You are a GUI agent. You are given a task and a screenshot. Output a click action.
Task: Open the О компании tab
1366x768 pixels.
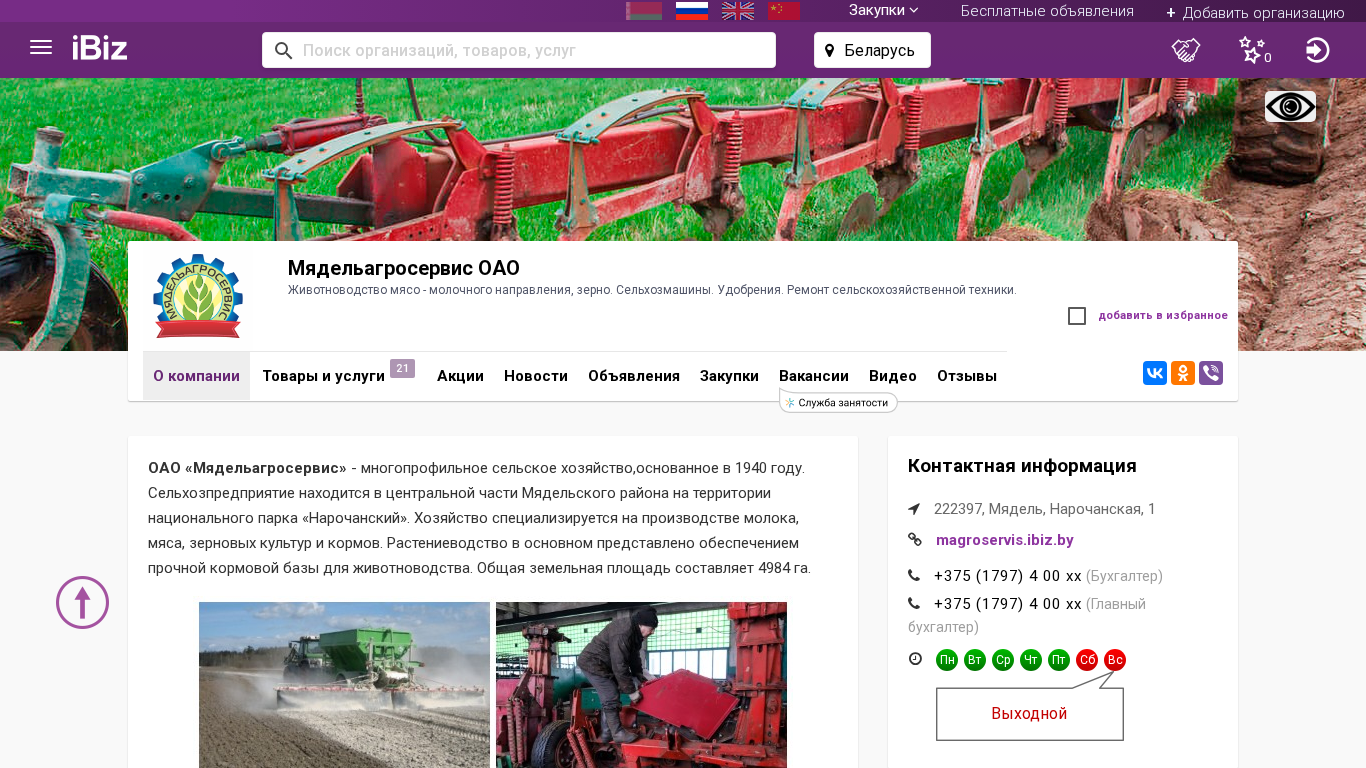click(x=196, y=376)
